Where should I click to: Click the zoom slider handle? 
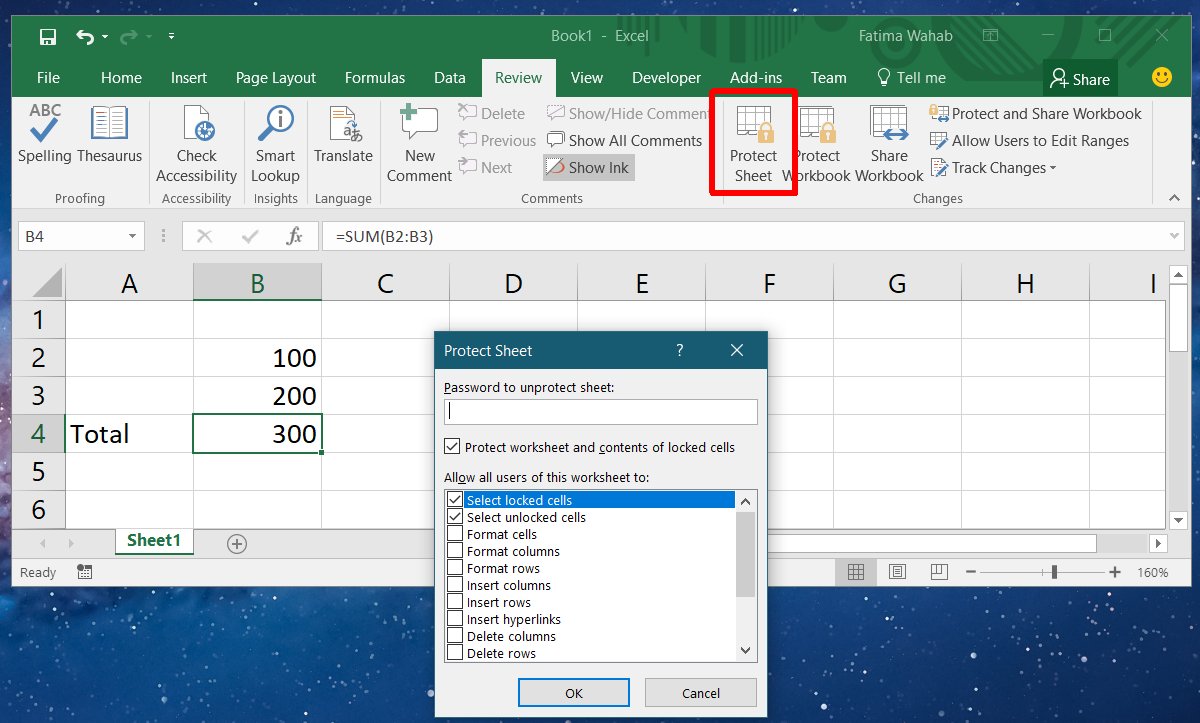[x=1055, y=572]
